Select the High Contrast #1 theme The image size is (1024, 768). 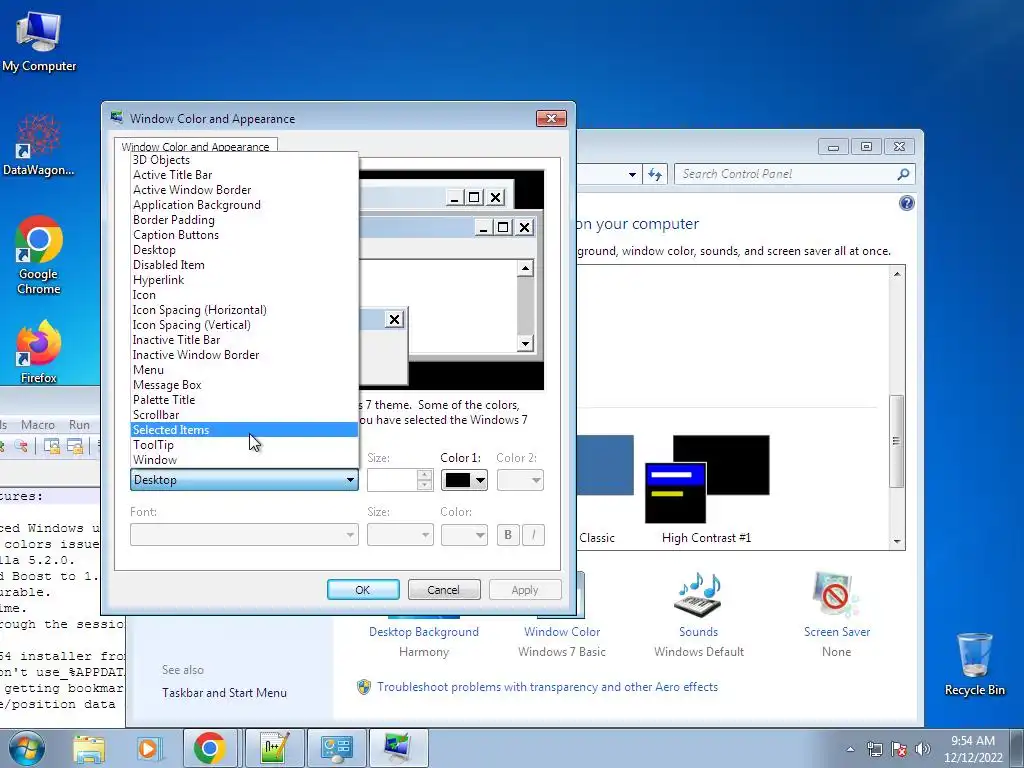click(x=707, y=490)
